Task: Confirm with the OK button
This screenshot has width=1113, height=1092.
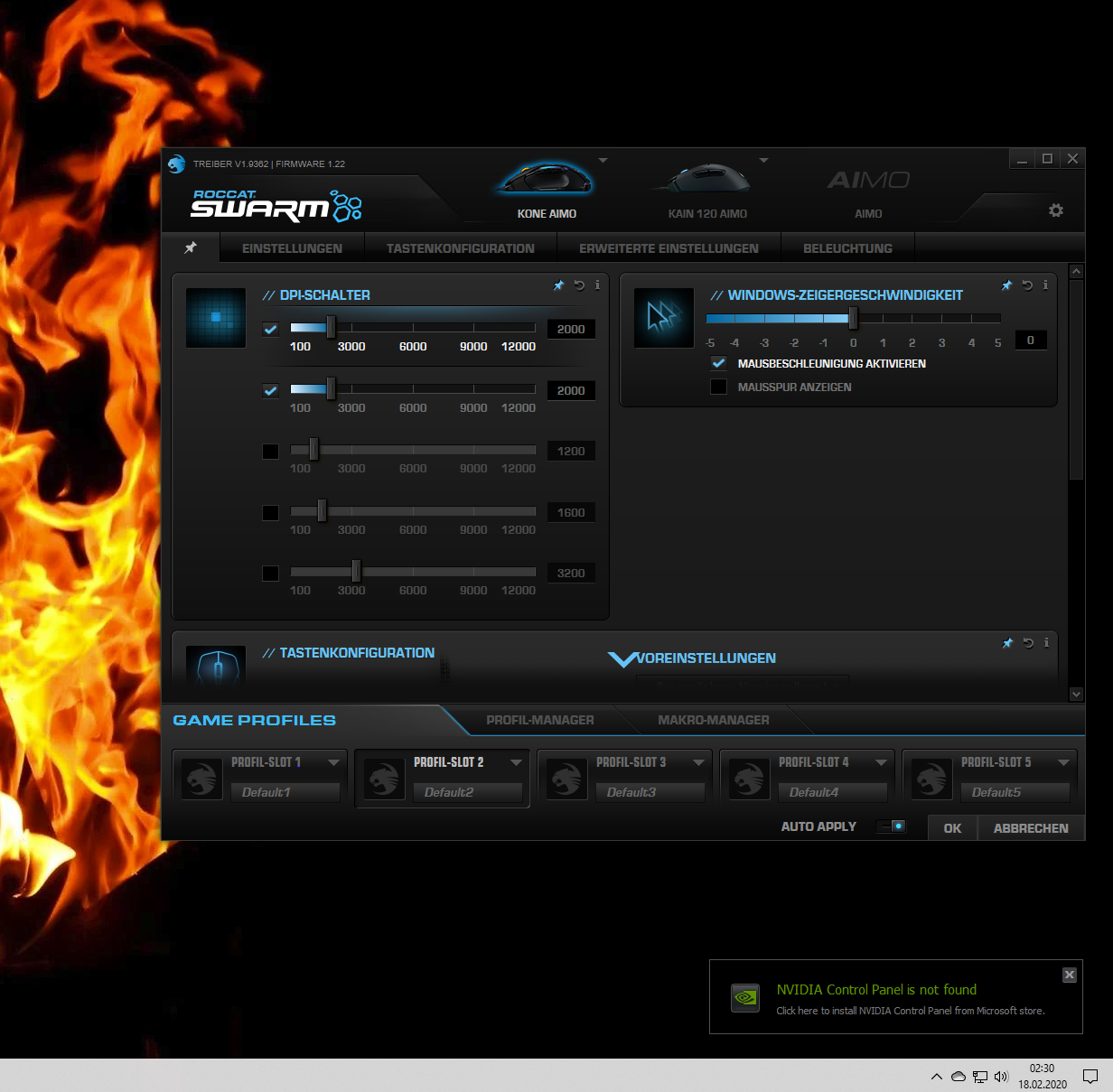Action: click(952, 827)
